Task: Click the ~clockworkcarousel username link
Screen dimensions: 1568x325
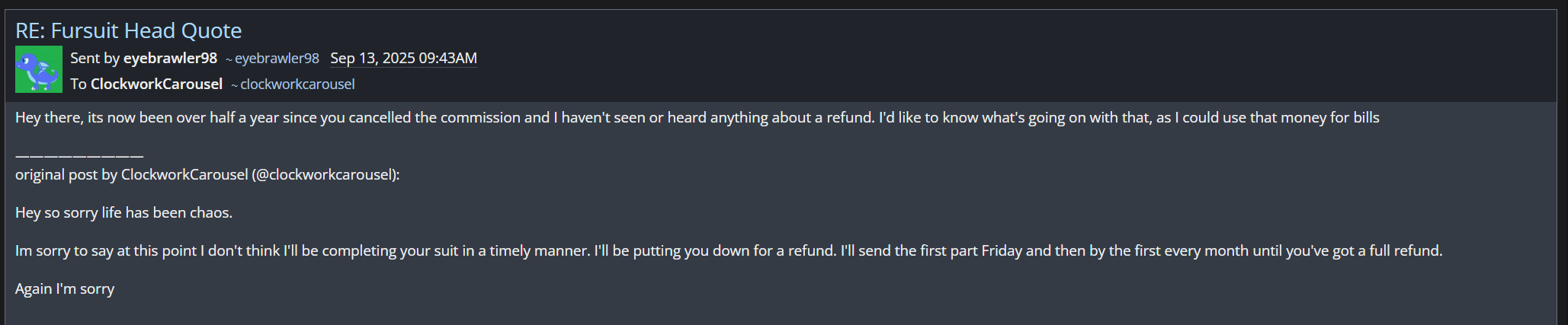Action: (x=297, y=84)
